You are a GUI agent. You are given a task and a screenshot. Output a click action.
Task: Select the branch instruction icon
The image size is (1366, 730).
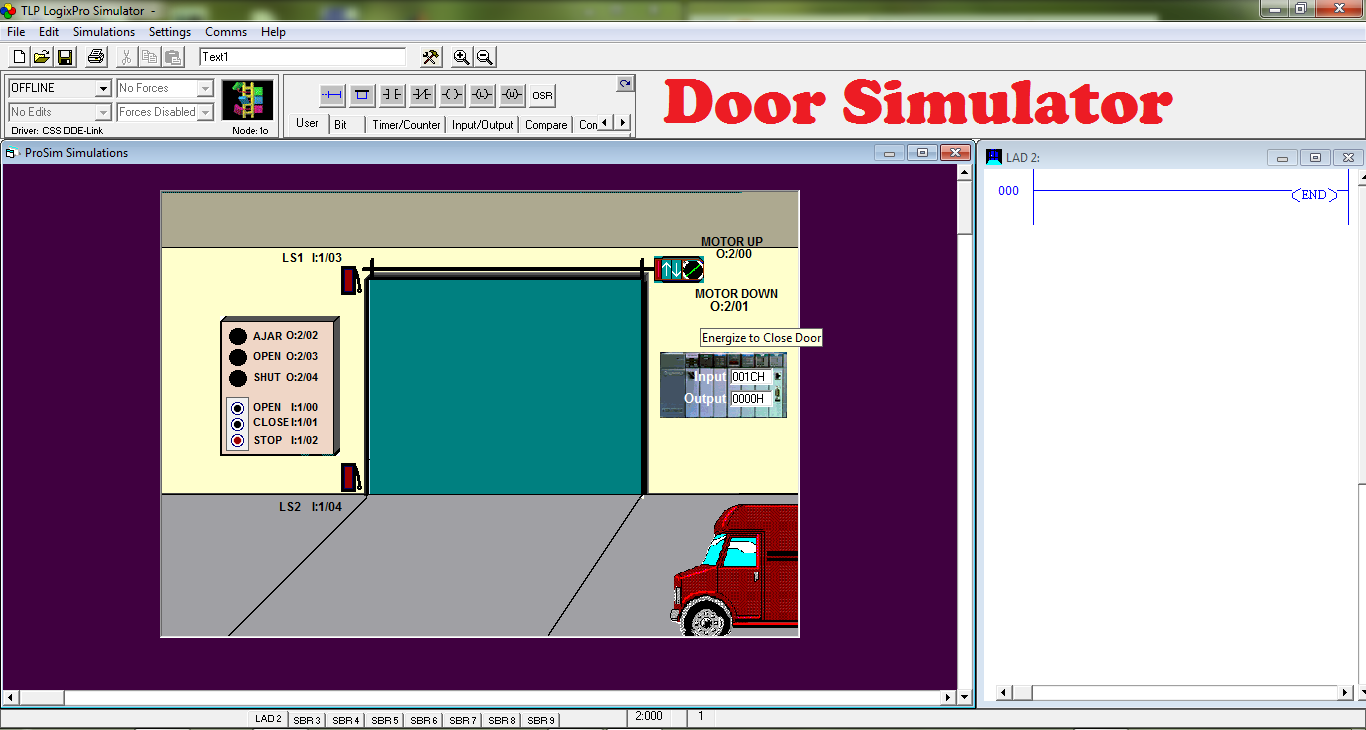pyautogui.click(x=362, y=94)
